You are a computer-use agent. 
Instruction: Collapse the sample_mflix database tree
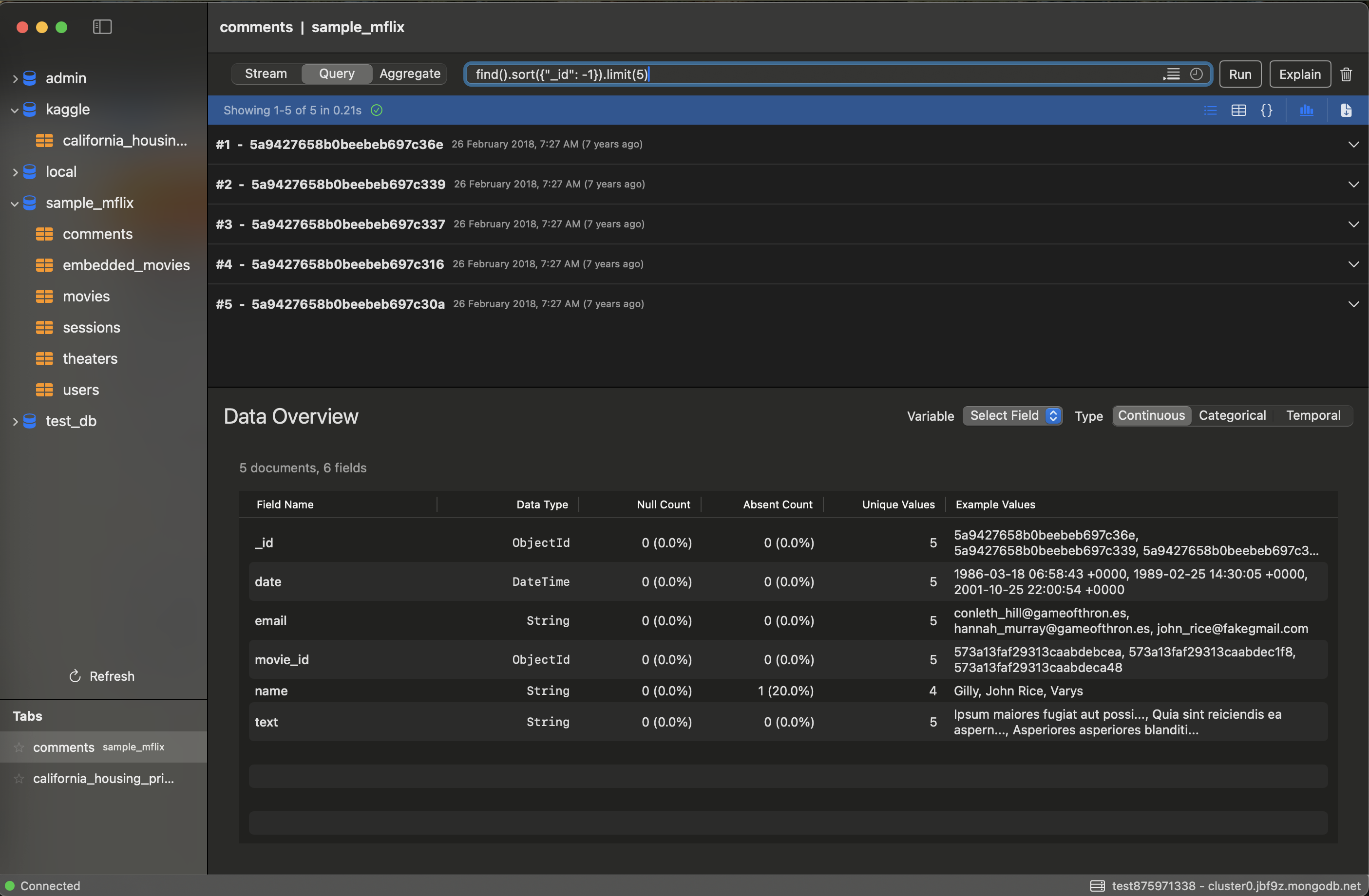15,203
